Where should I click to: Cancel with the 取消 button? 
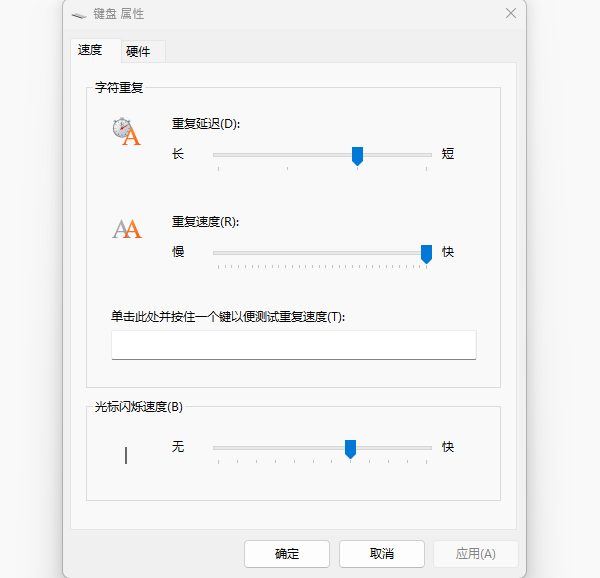382,554
